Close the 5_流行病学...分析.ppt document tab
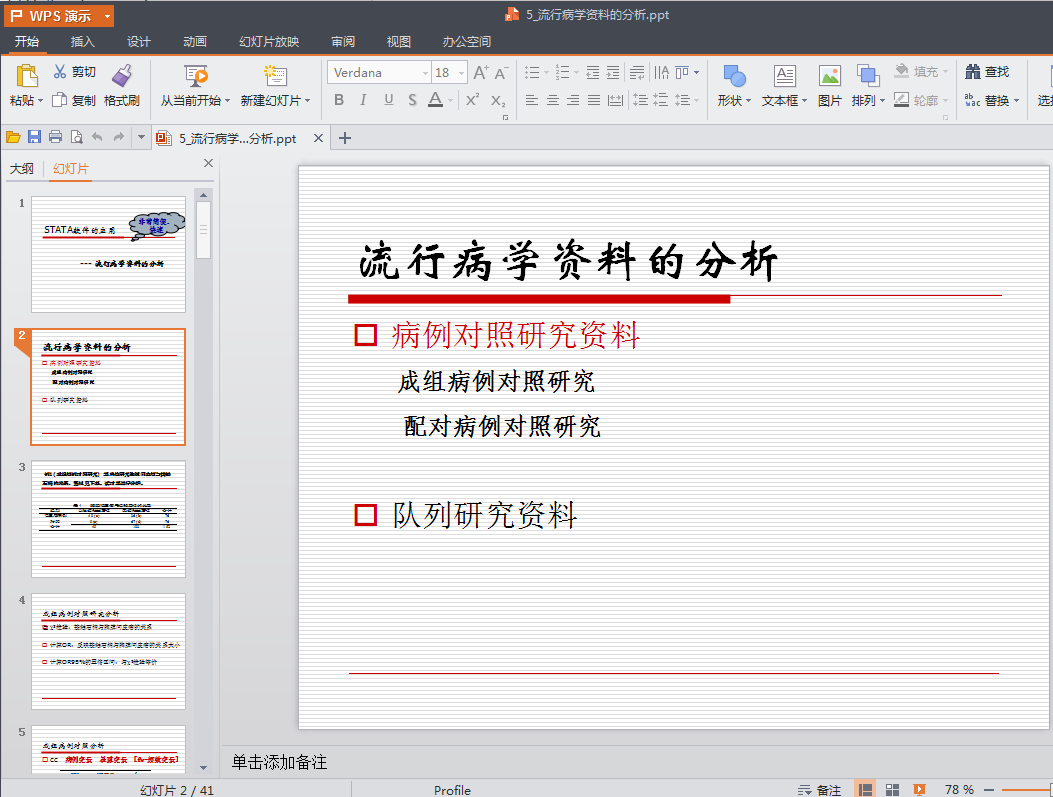 click(x=318, y=138)
